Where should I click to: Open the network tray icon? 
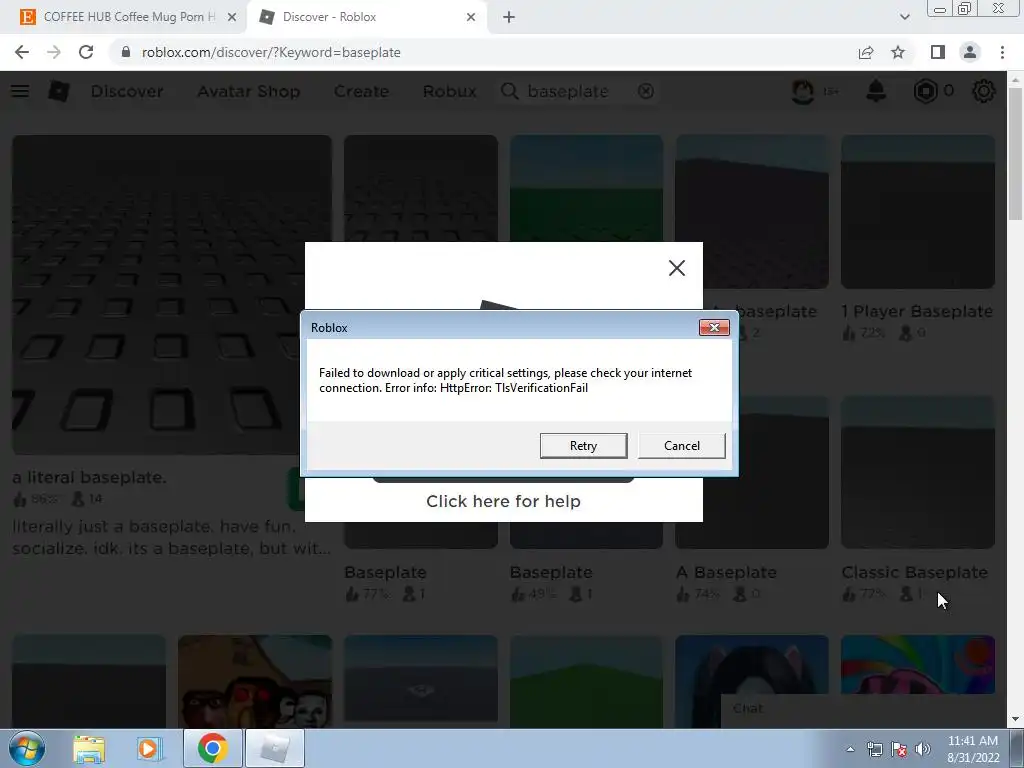pos(874,749)
